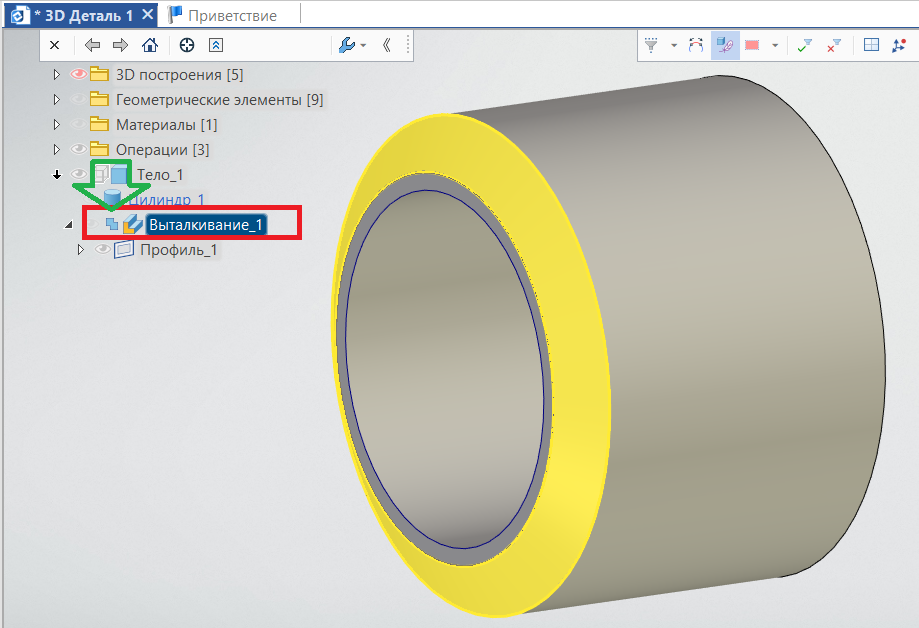919x628 pixels.
Task: Click the boolean squares icon before Выталкивание_1
Action: [x=111, y=224]
